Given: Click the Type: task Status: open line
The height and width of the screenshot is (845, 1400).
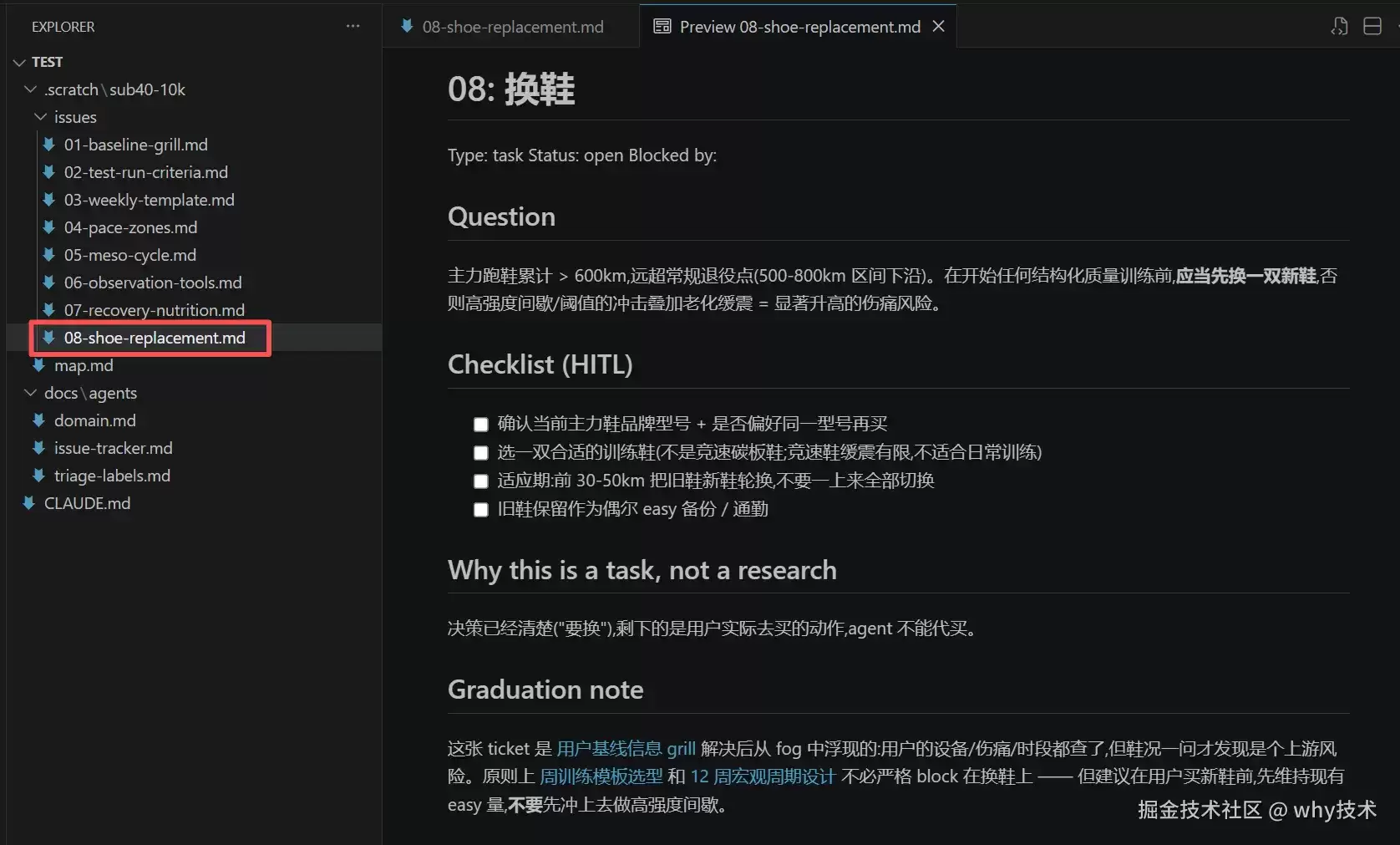Looking at the screenshot, I should [582, 155].
